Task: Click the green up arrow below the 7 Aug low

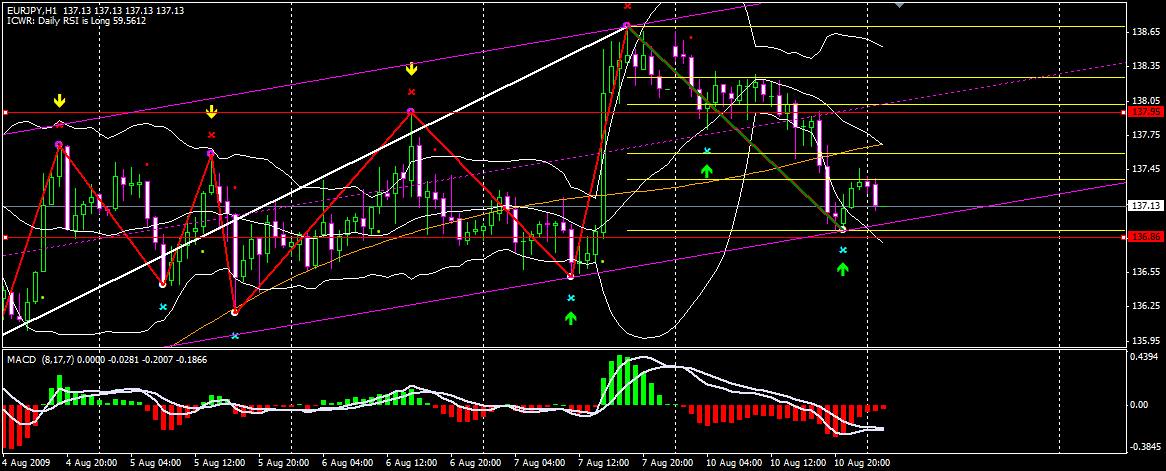Action: coord(570,318)
